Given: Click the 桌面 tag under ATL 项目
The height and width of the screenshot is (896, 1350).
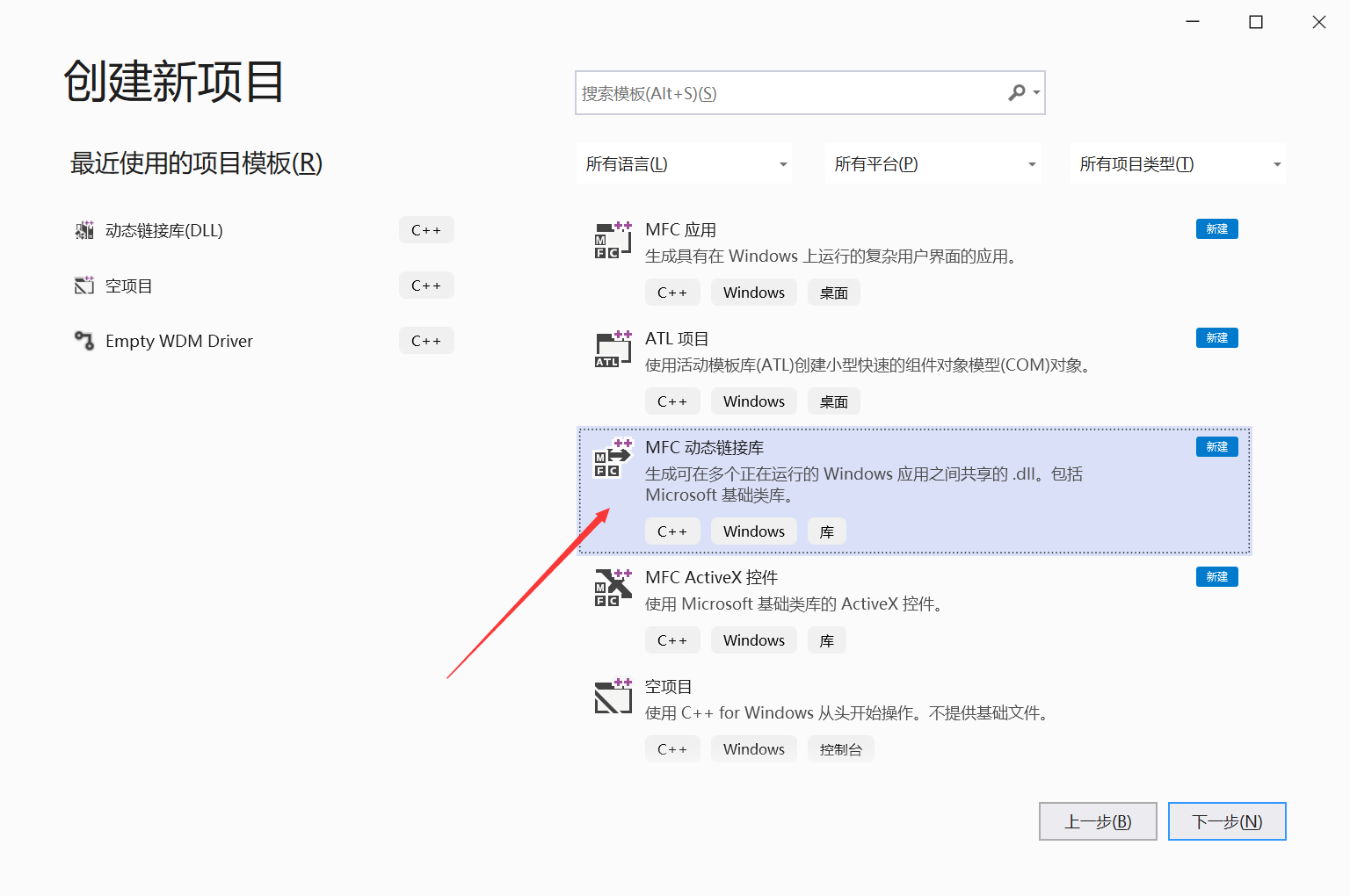Looking at the screenshot, I should [834, 401].
